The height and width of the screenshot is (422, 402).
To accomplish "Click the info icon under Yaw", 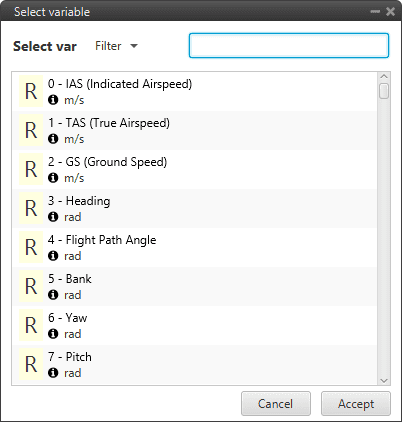I will (53, 334).
